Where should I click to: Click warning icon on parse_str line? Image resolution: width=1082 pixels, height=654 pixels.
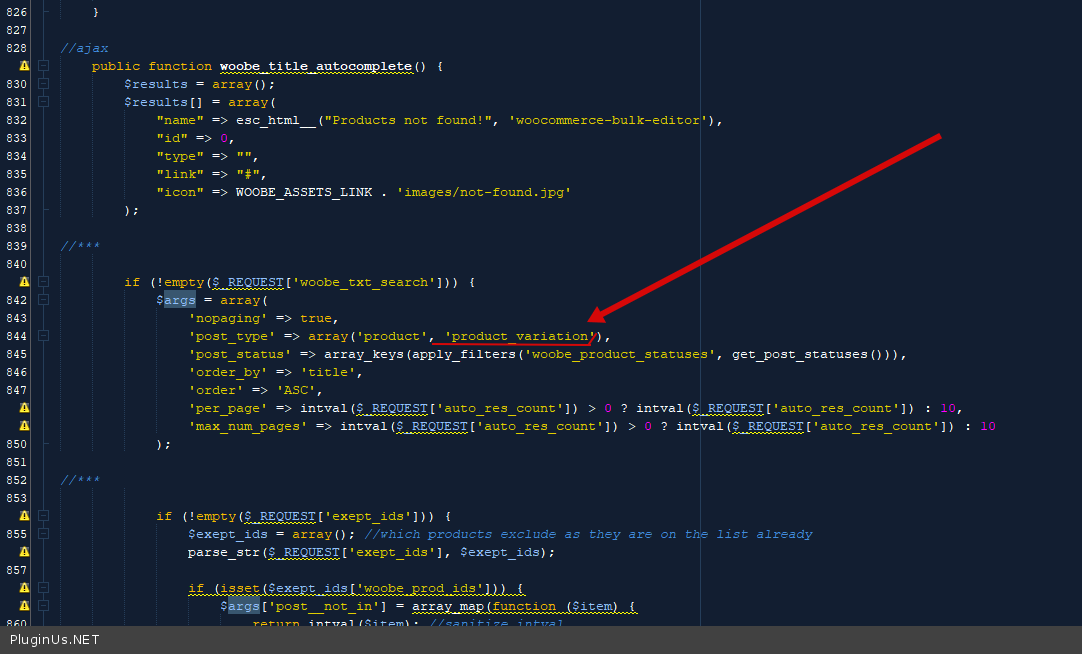pos(24,552)
